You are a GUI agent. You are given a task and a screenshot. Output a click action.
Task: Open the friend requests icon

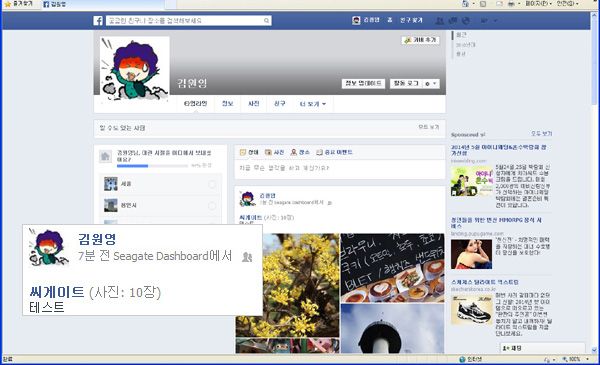pyautogui.click(x=440, y=21)
